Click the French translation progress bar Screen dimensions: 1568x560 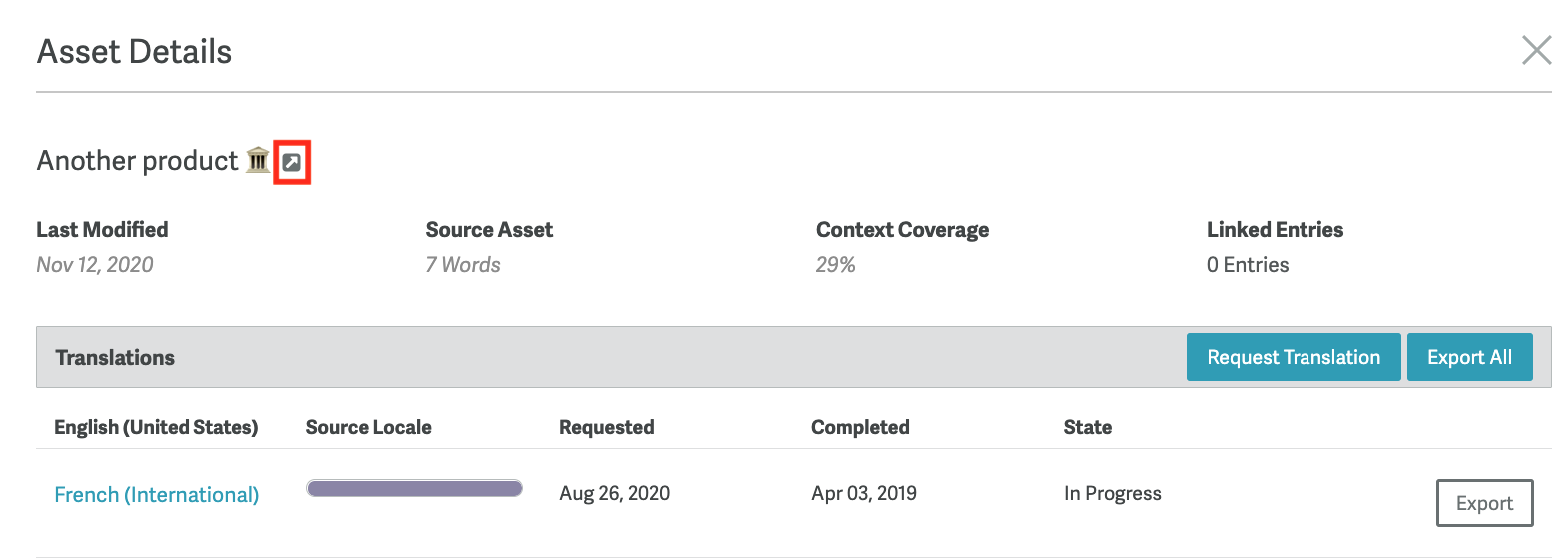(x=414, y=488)
